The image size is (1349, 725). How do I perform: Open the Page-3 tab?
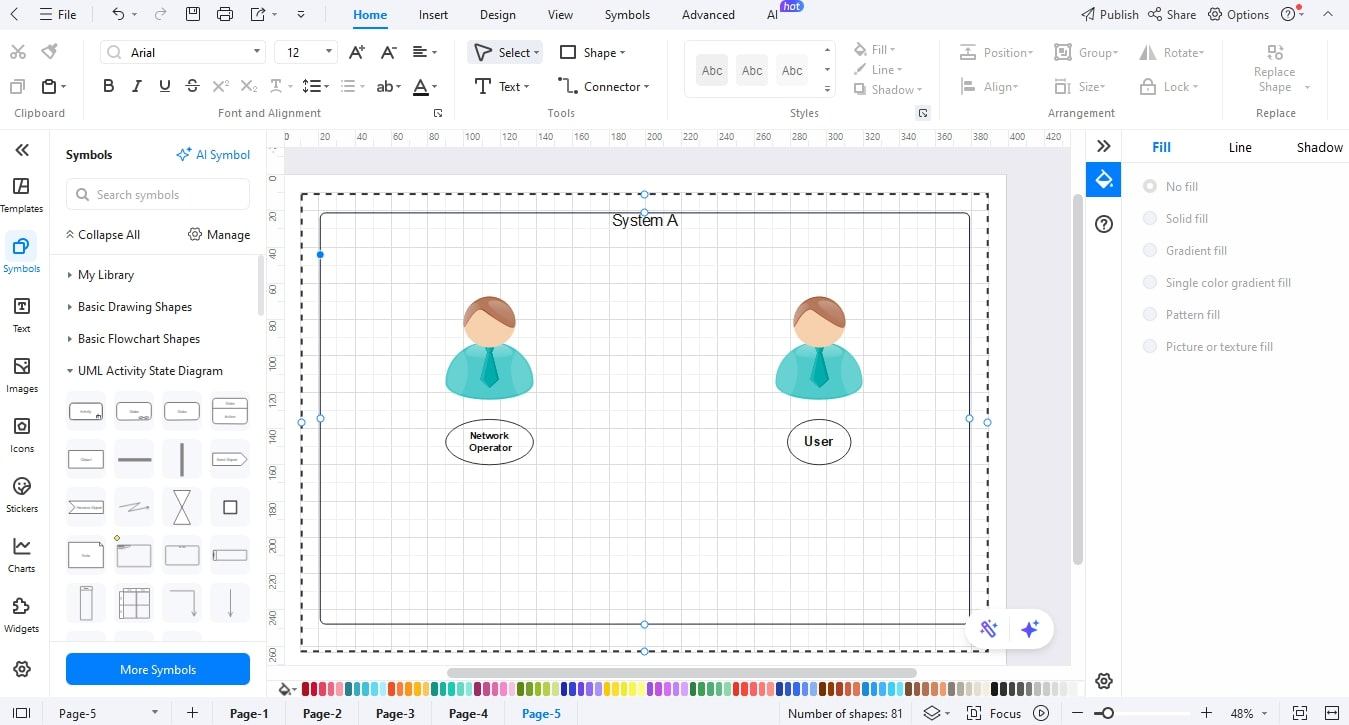click(x=395, y=713)
